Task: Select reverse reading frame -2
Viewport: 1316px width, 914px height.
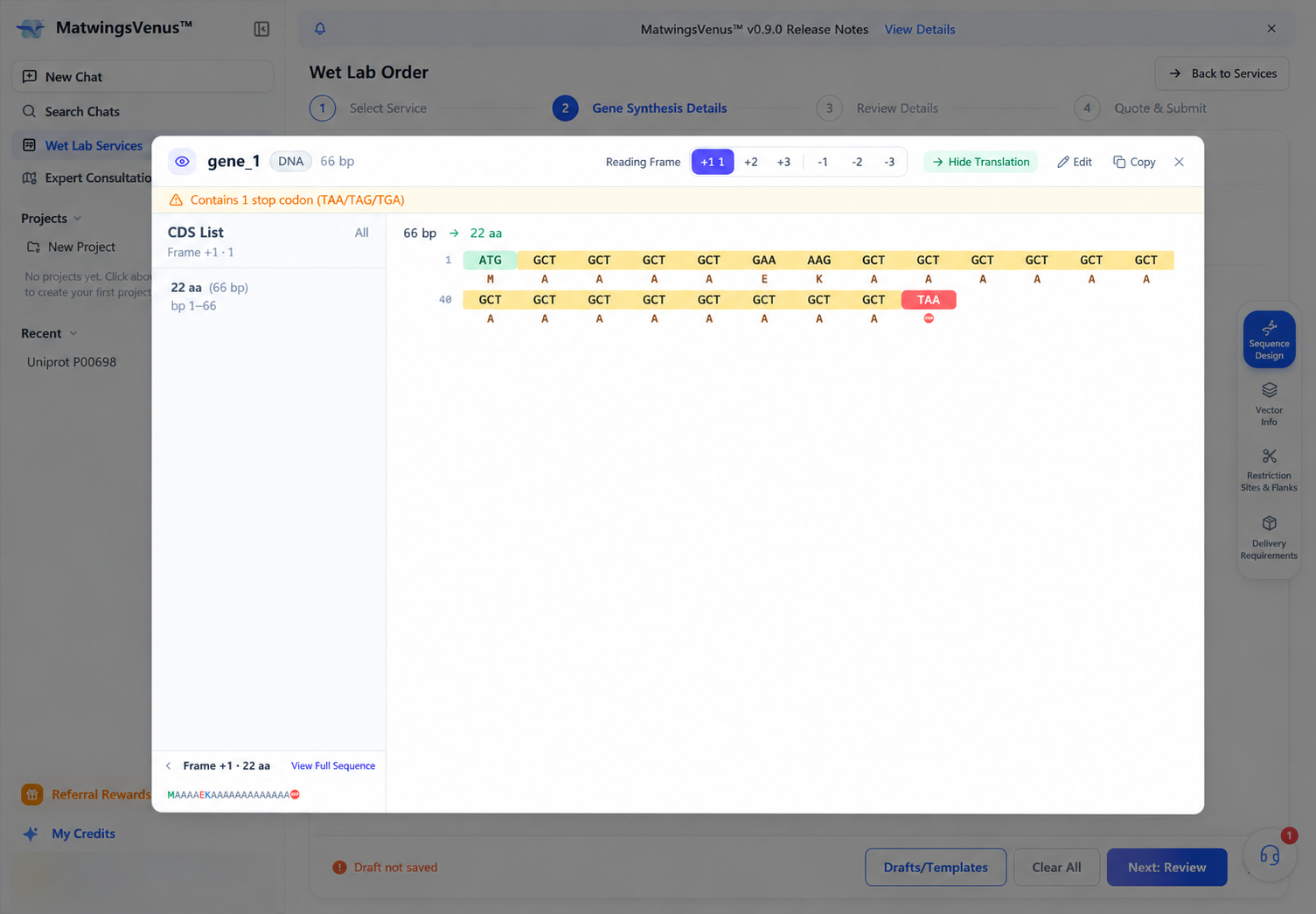Action: [x=857, y=162]
